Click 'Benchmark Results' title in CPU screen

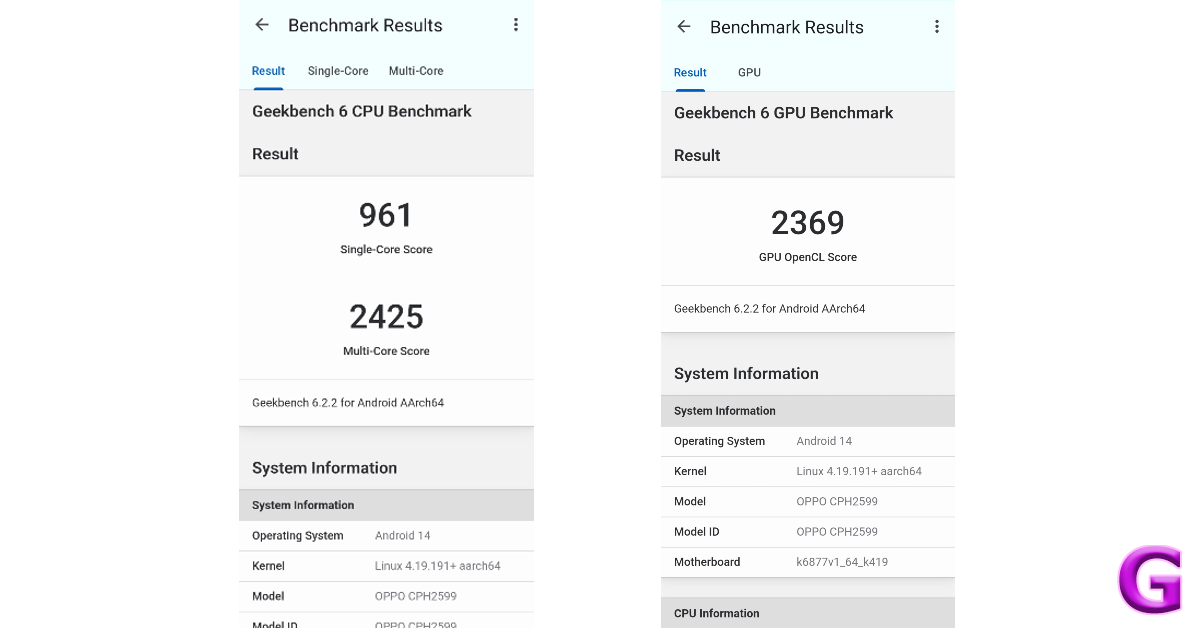[x=365, y=25]
